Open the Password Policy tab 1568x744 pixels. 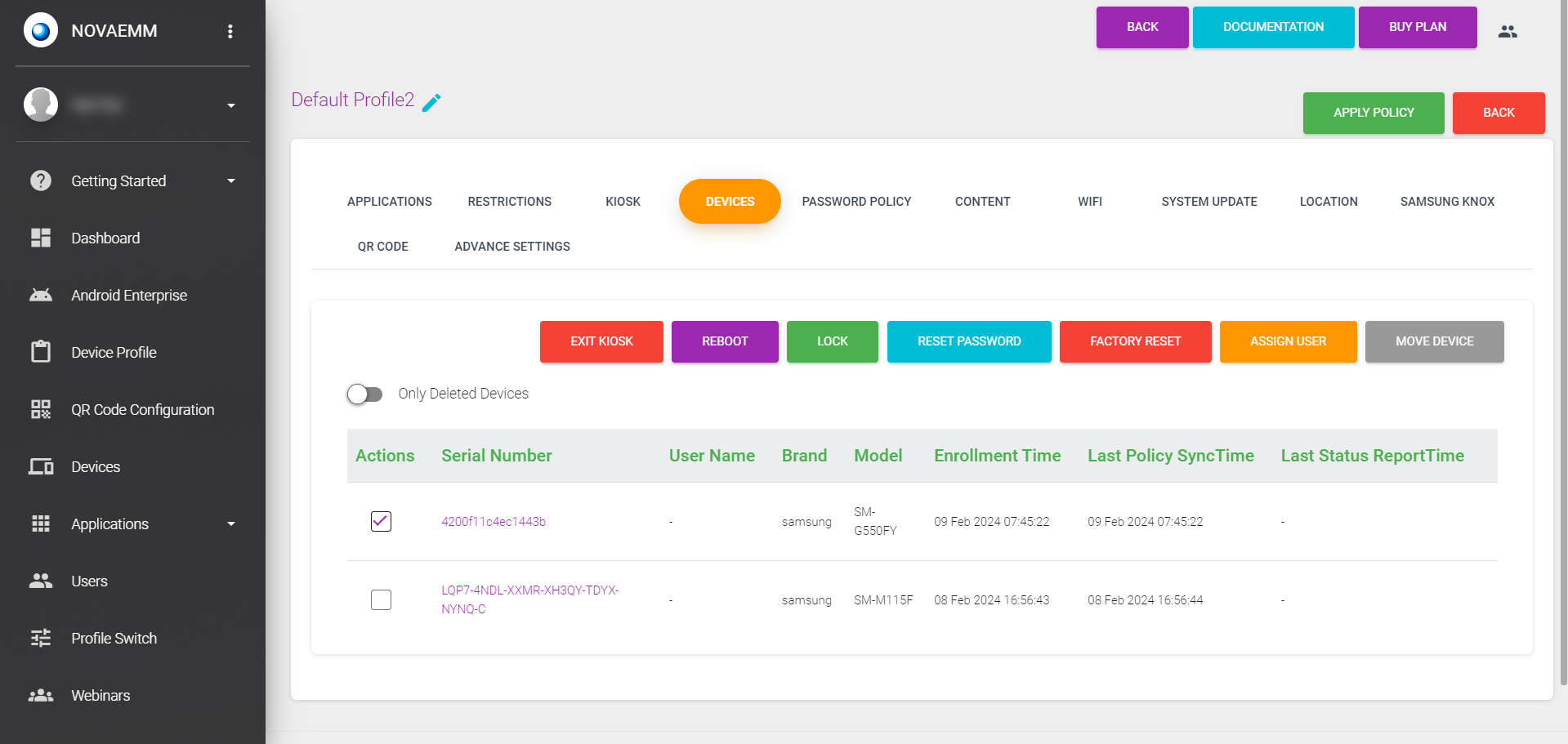point(856,202)
